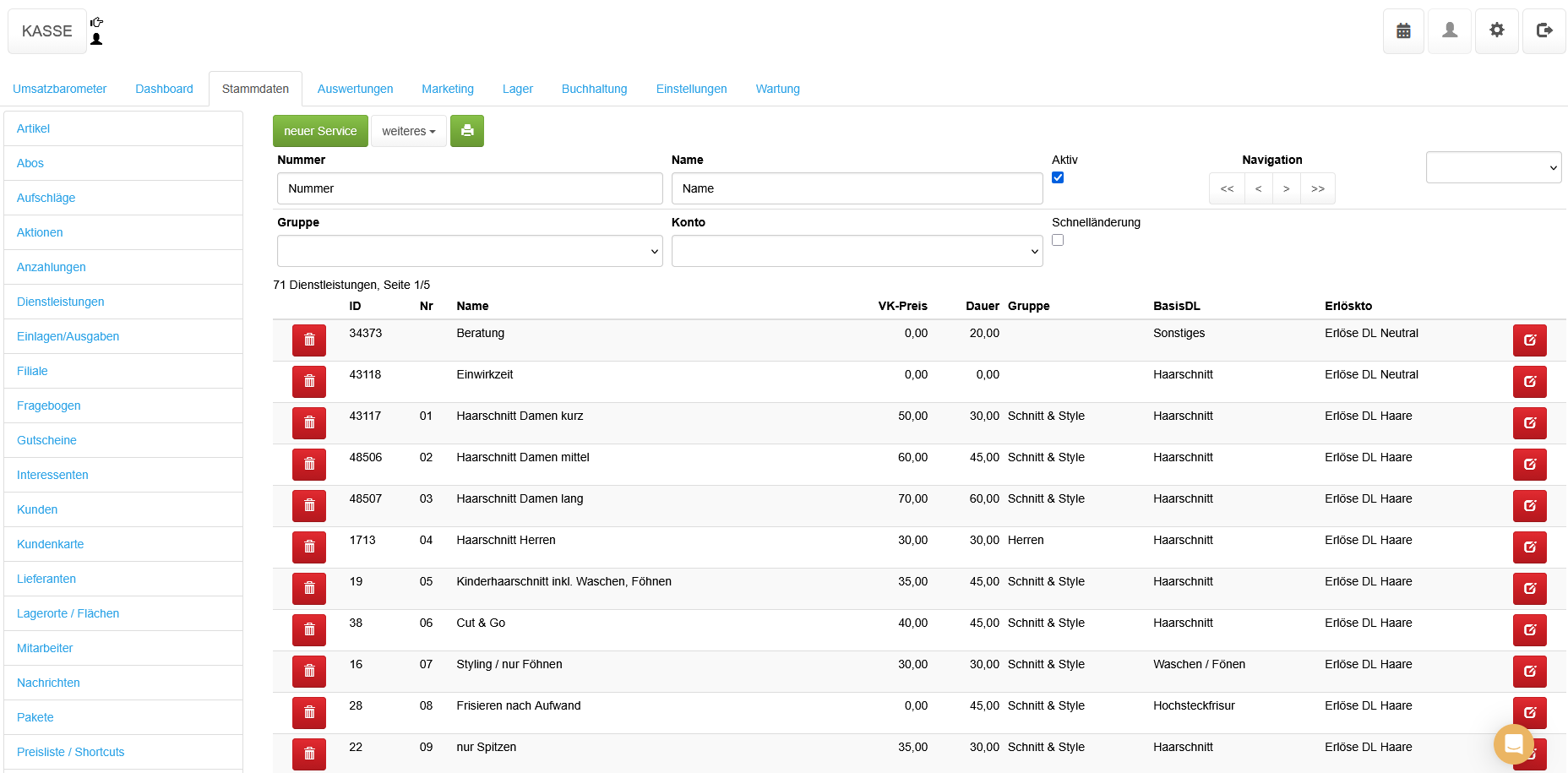Open the weiteres dropdown menu

[408, 131]
